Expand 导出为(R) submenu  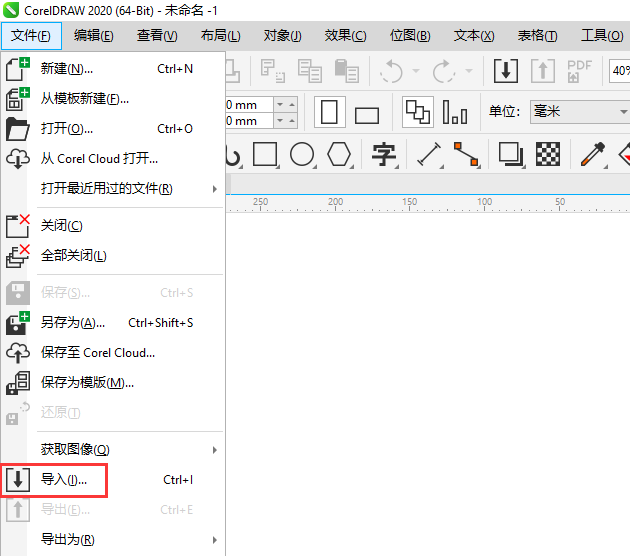112,540
